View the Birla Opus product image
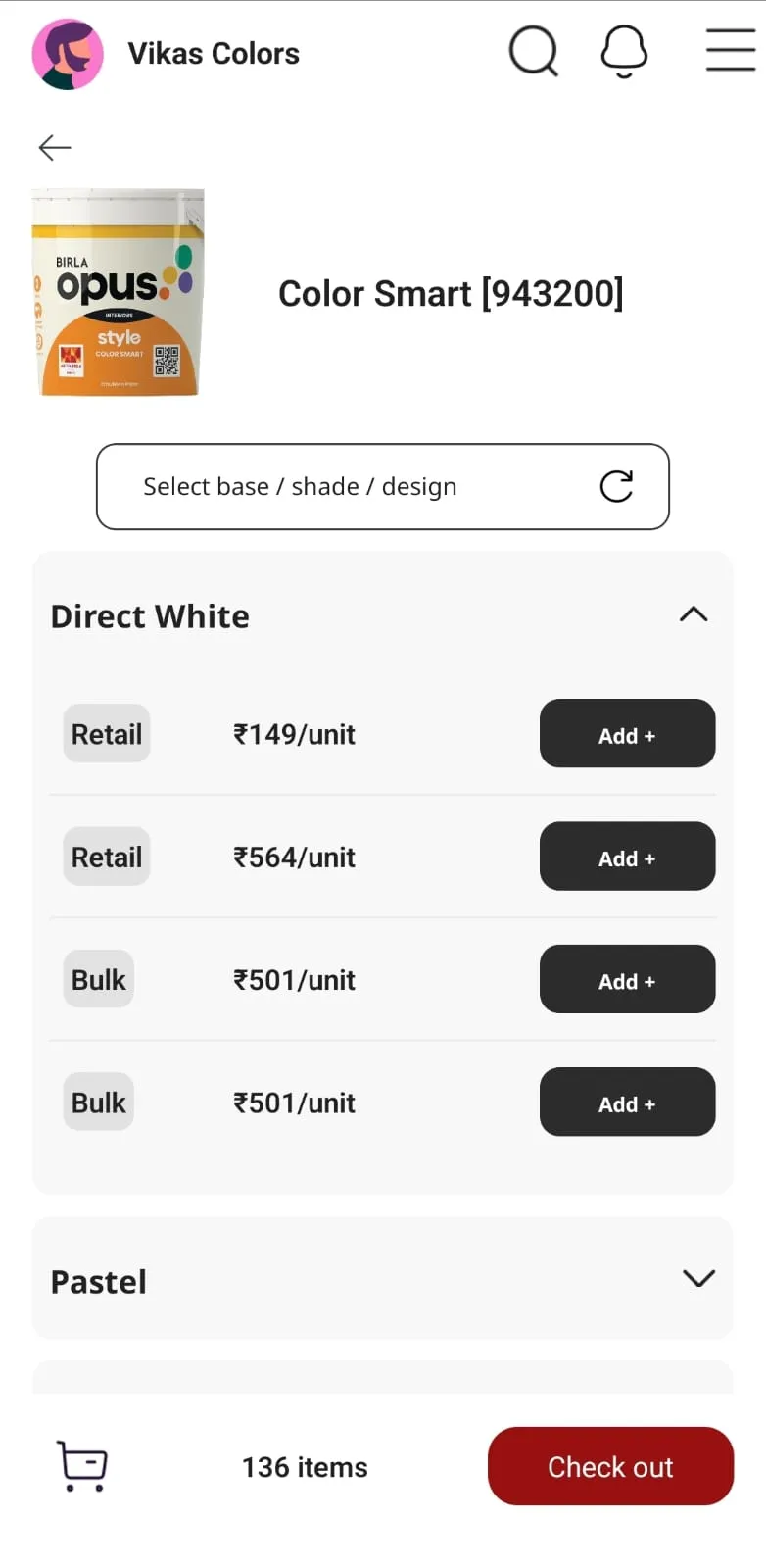Viewport: 766px width, 1568px height. (119, 293)
